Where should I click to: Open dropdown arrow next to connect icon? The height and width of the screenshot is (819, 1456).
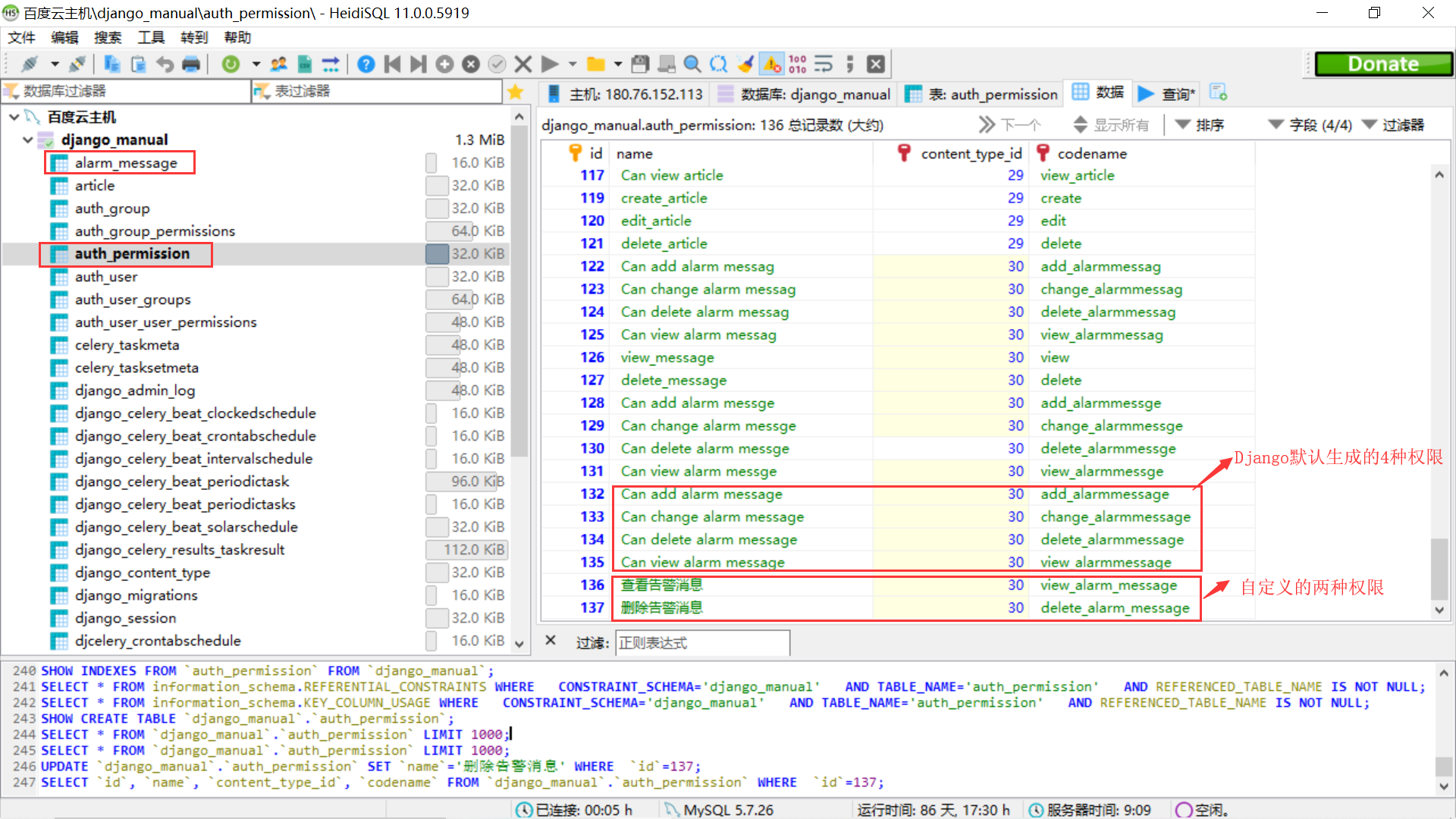coord(55,64)
